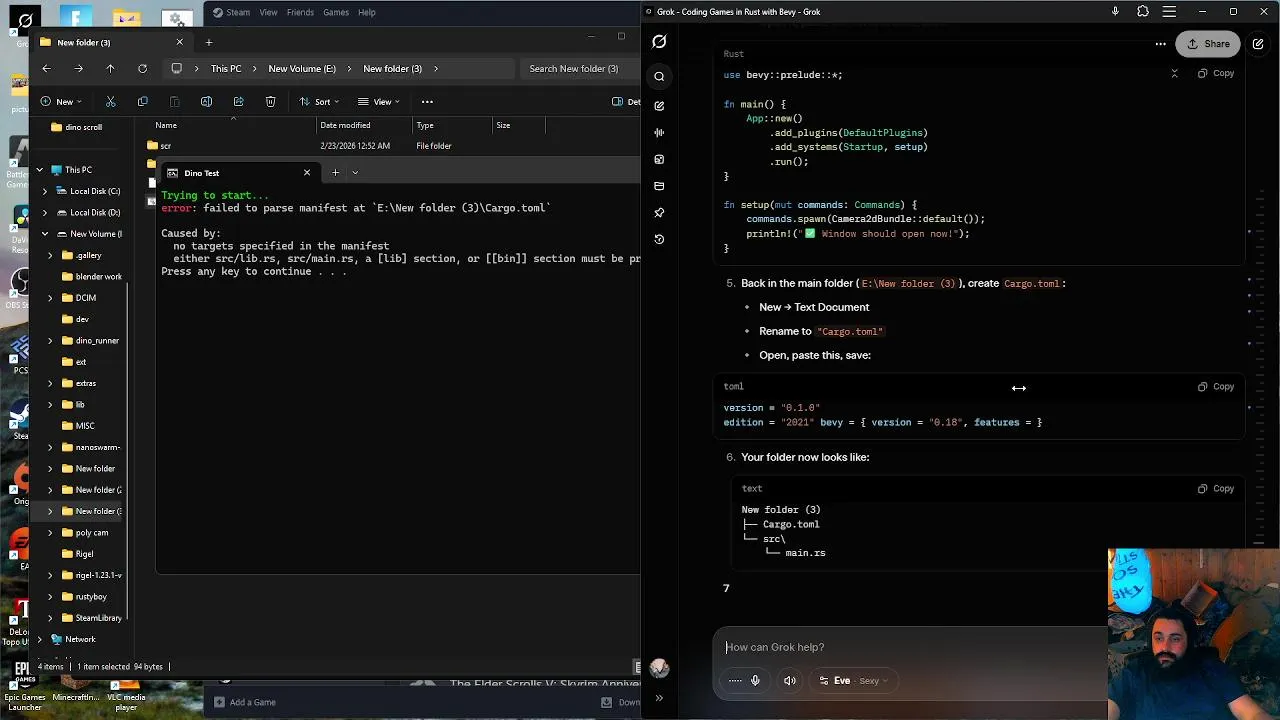1280x720 pixels.
Task: Open See more ellipsis in File Explorer toolbar
Action: [x=427, y=101]
